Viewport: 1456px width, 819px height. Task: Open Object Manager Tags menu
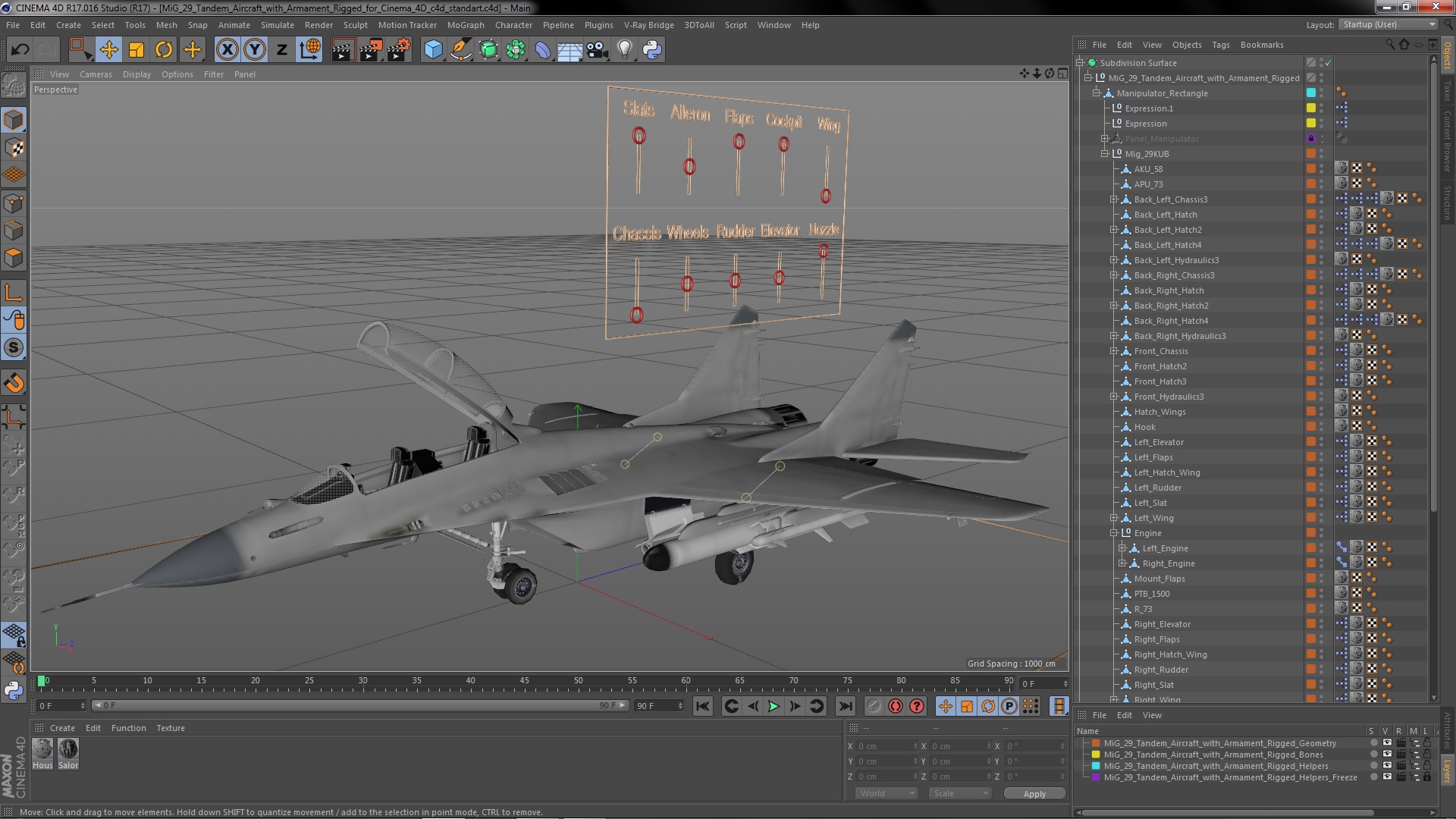pos(1220,45)
